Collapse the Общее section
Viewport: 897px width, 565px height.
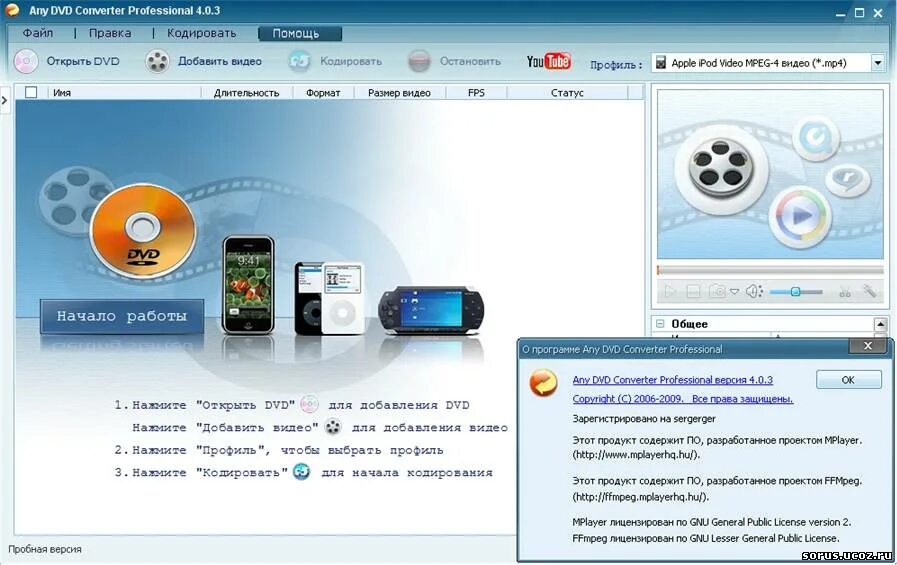[660, 324]
